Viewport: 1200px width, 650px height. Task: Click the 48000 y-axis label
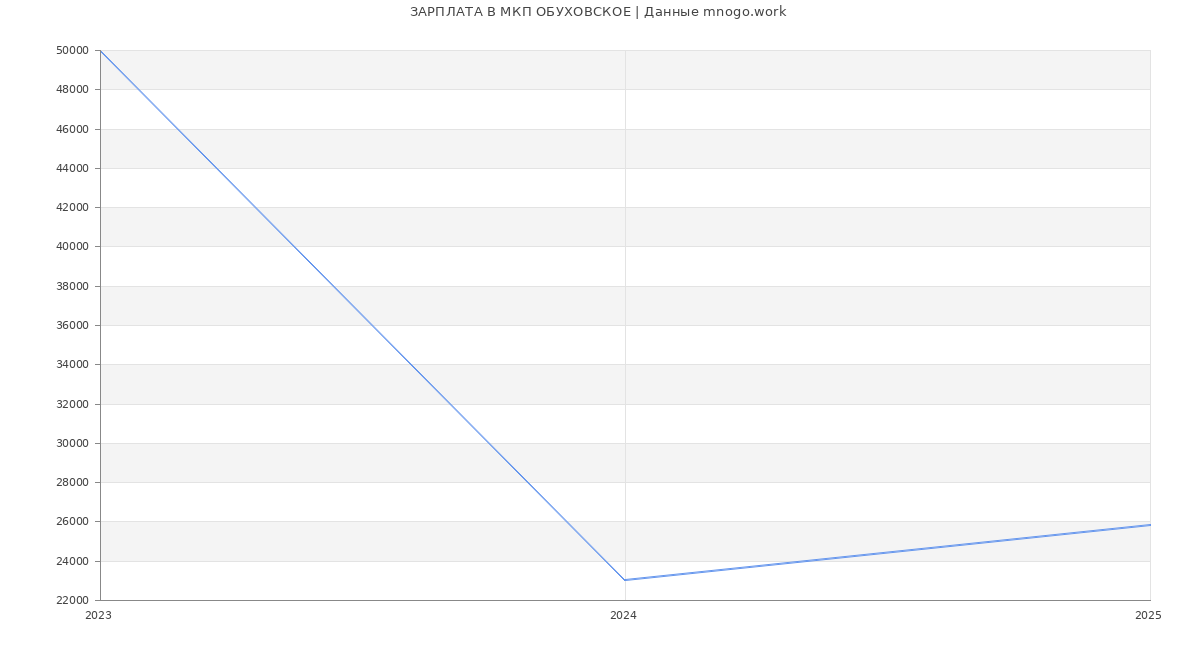click(74, 90)
